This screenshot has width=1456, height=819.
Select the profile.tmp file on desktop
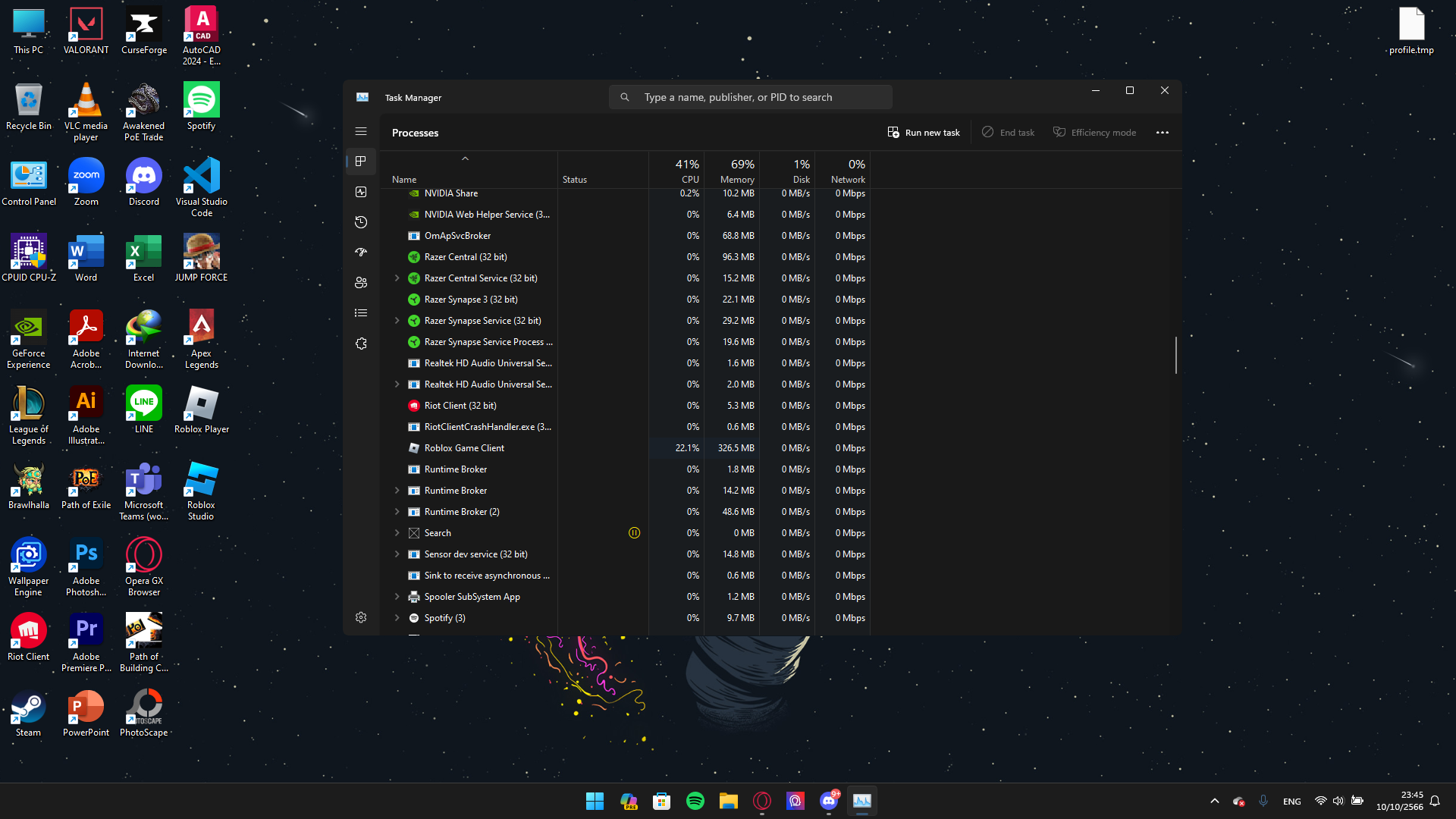(x=1411, y=32)
